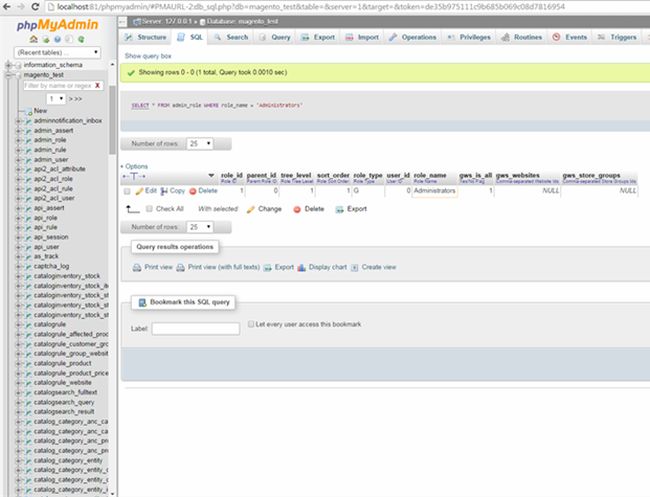Click the SELECT keyword in the query
The image size is (650, 497).
point(140,105)
